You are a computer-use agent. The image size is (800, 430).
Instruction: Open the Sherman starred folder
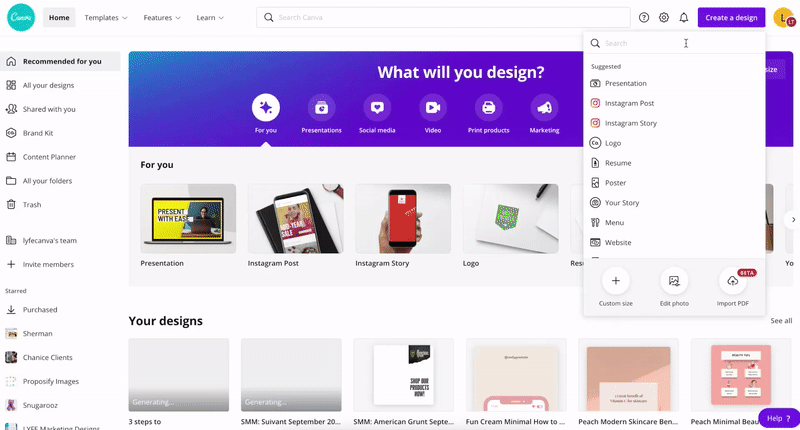coord(60,334)
